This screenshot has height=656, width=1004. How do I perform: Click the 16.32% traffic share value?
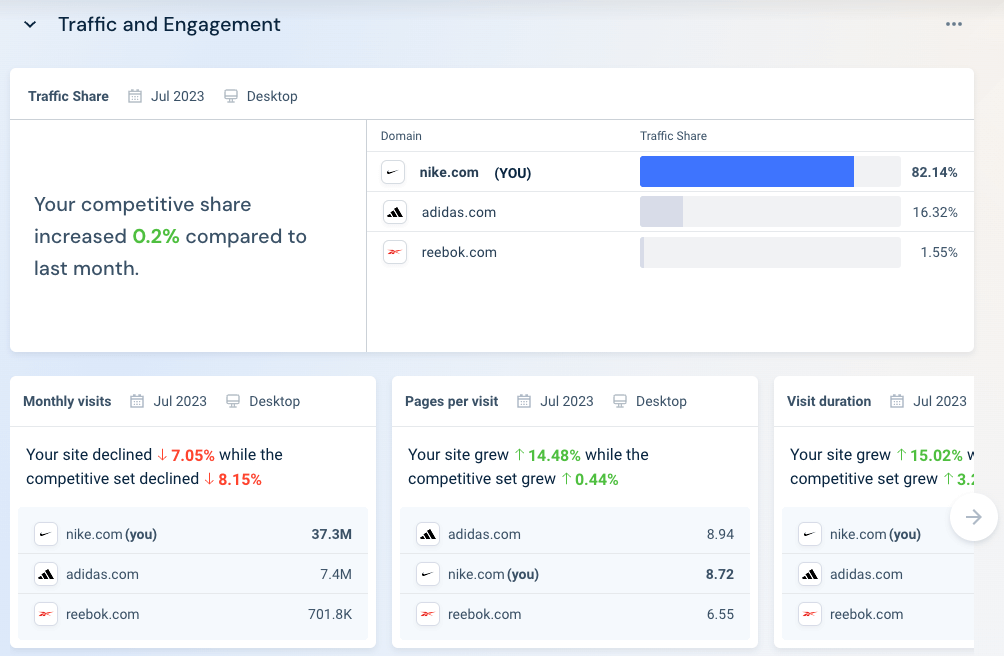coord(935,212)
